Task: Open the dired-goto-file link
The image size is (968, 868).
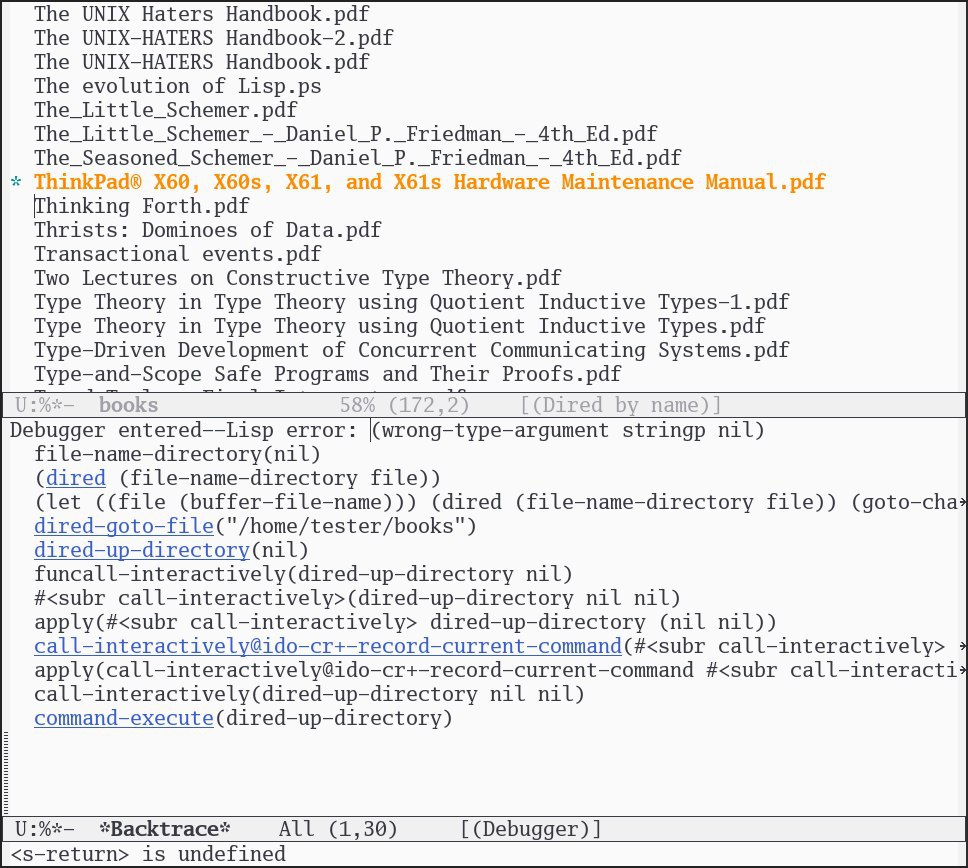Action: click(124, 526)
